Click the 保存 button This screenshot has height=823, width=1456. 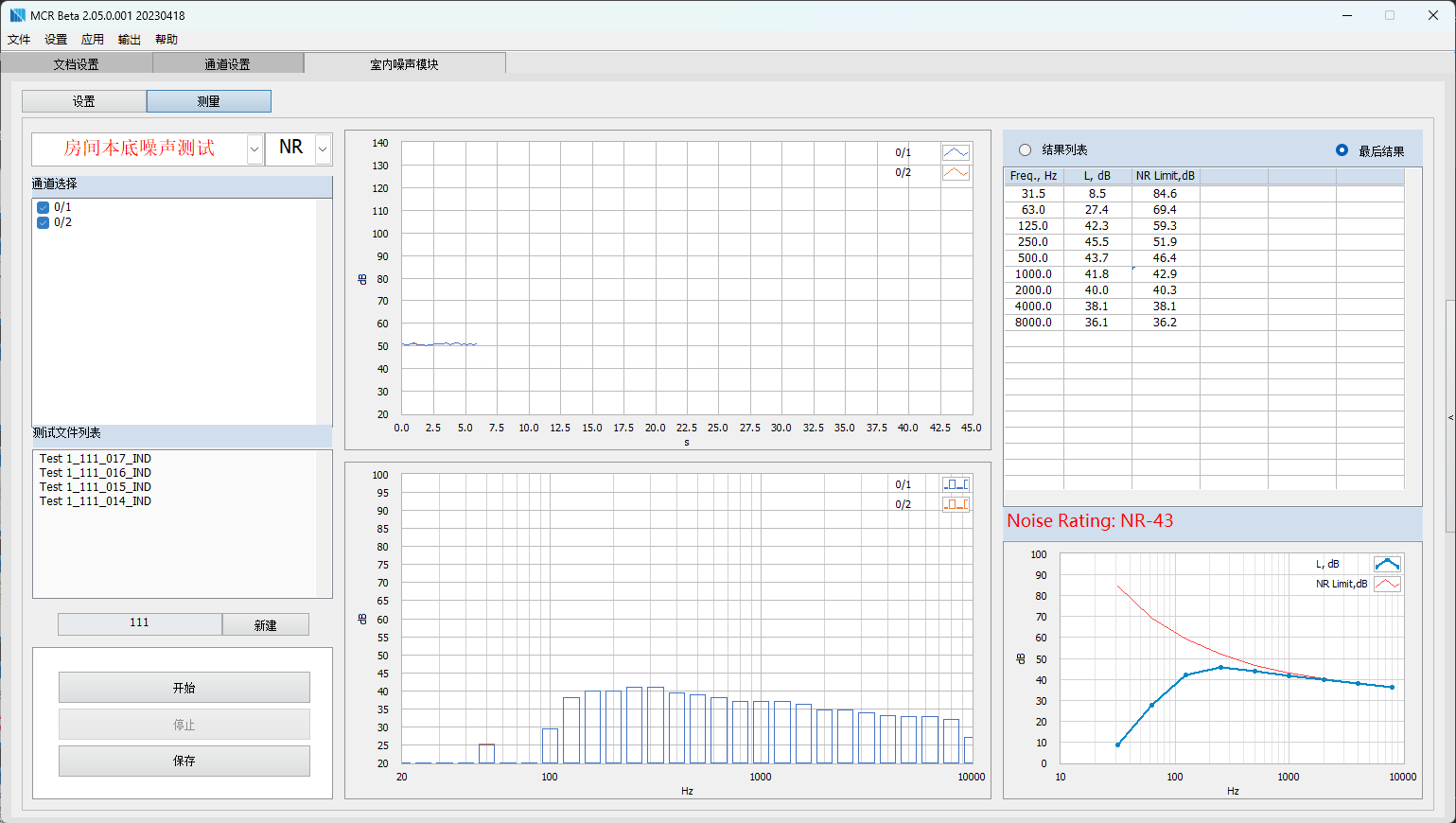(184, 761)
